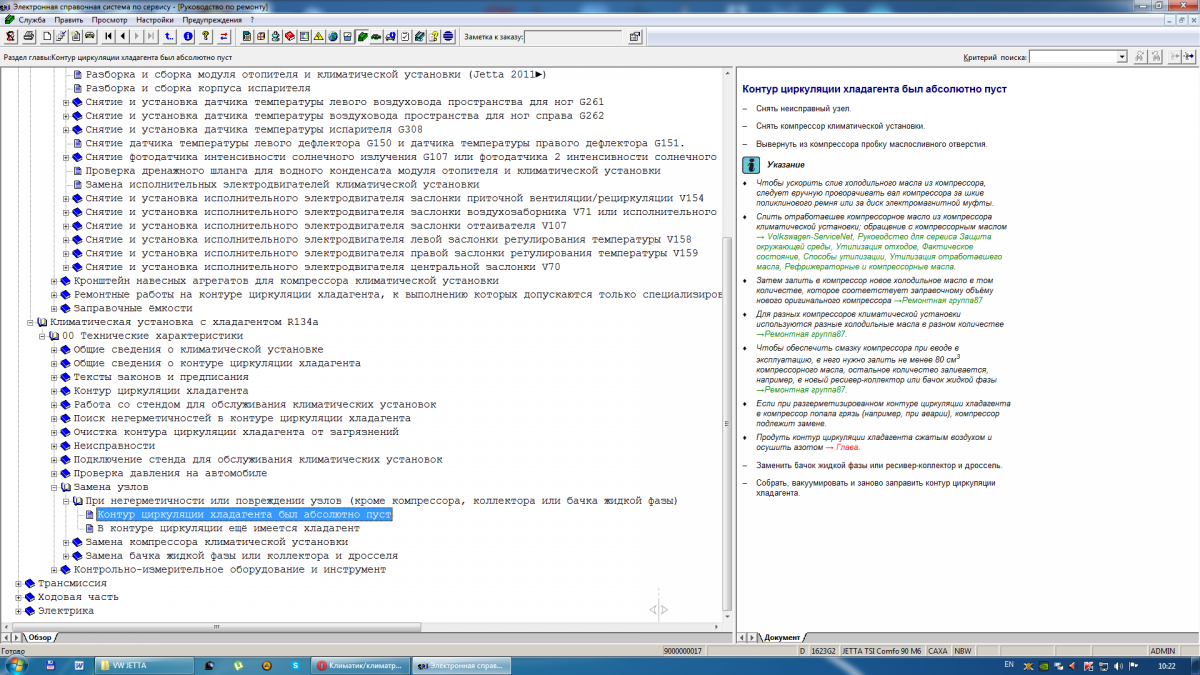Viewport: 1200px width, 675px height.
Task: Expand the Заправочные ёмкости node
Action: [x=53, y=308]
